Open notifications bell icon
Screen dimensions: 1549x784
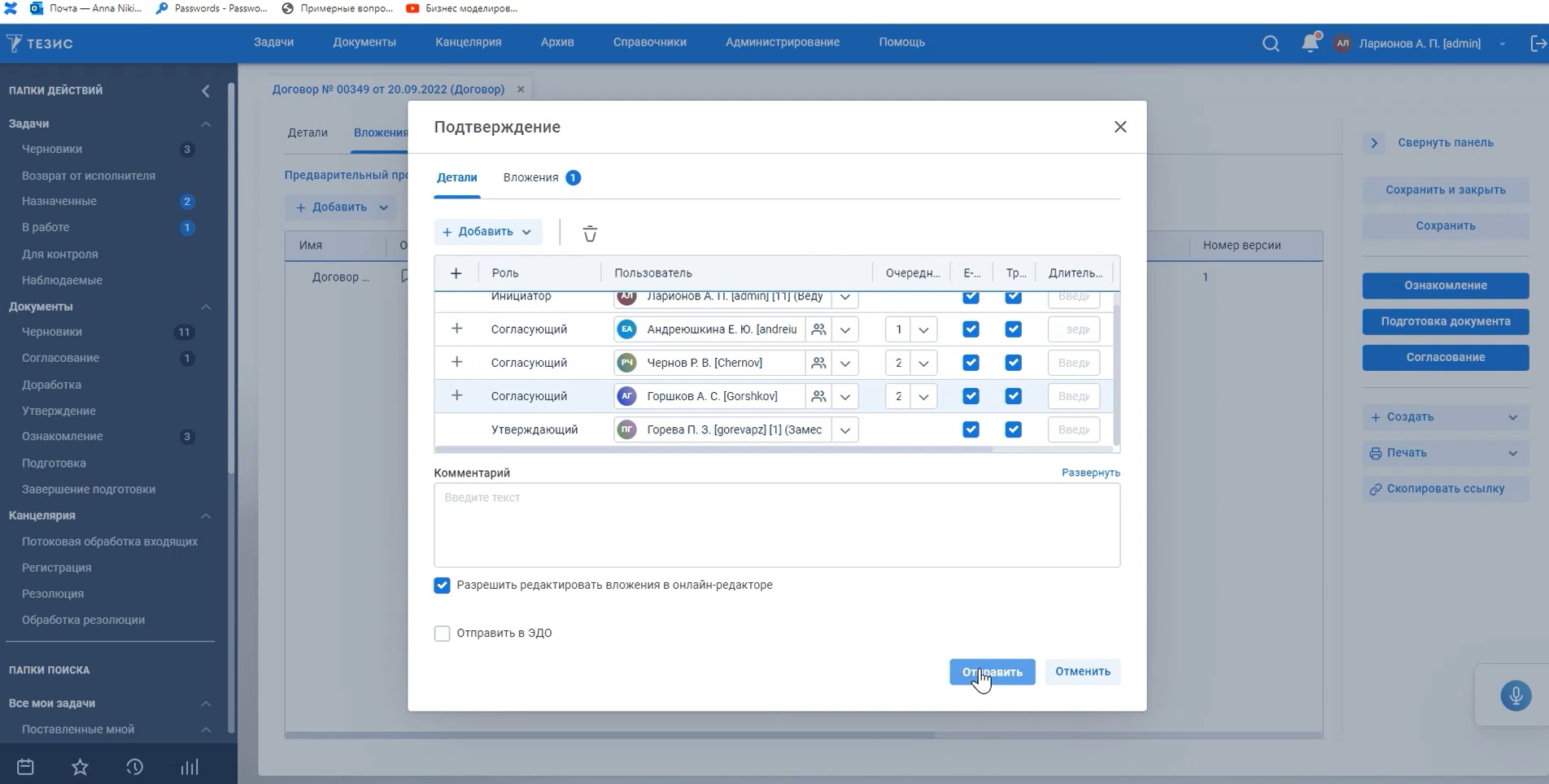1309,44
